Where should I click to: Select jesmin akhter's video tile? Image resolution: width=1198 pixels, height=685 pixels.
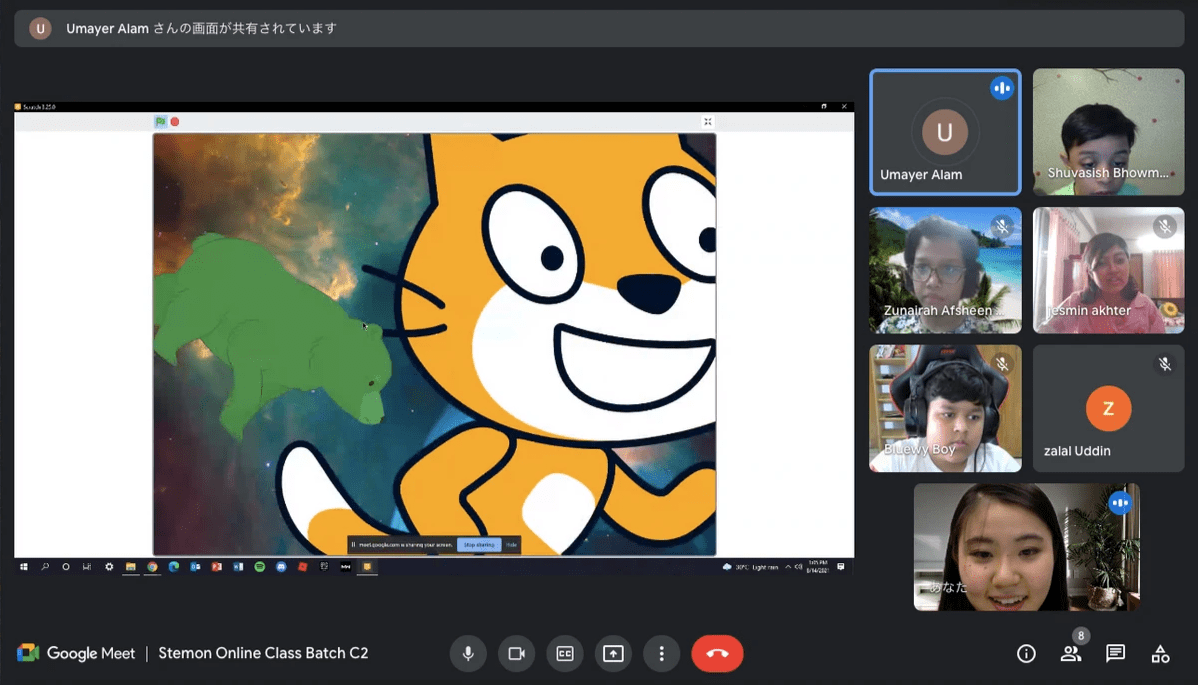1109,270
